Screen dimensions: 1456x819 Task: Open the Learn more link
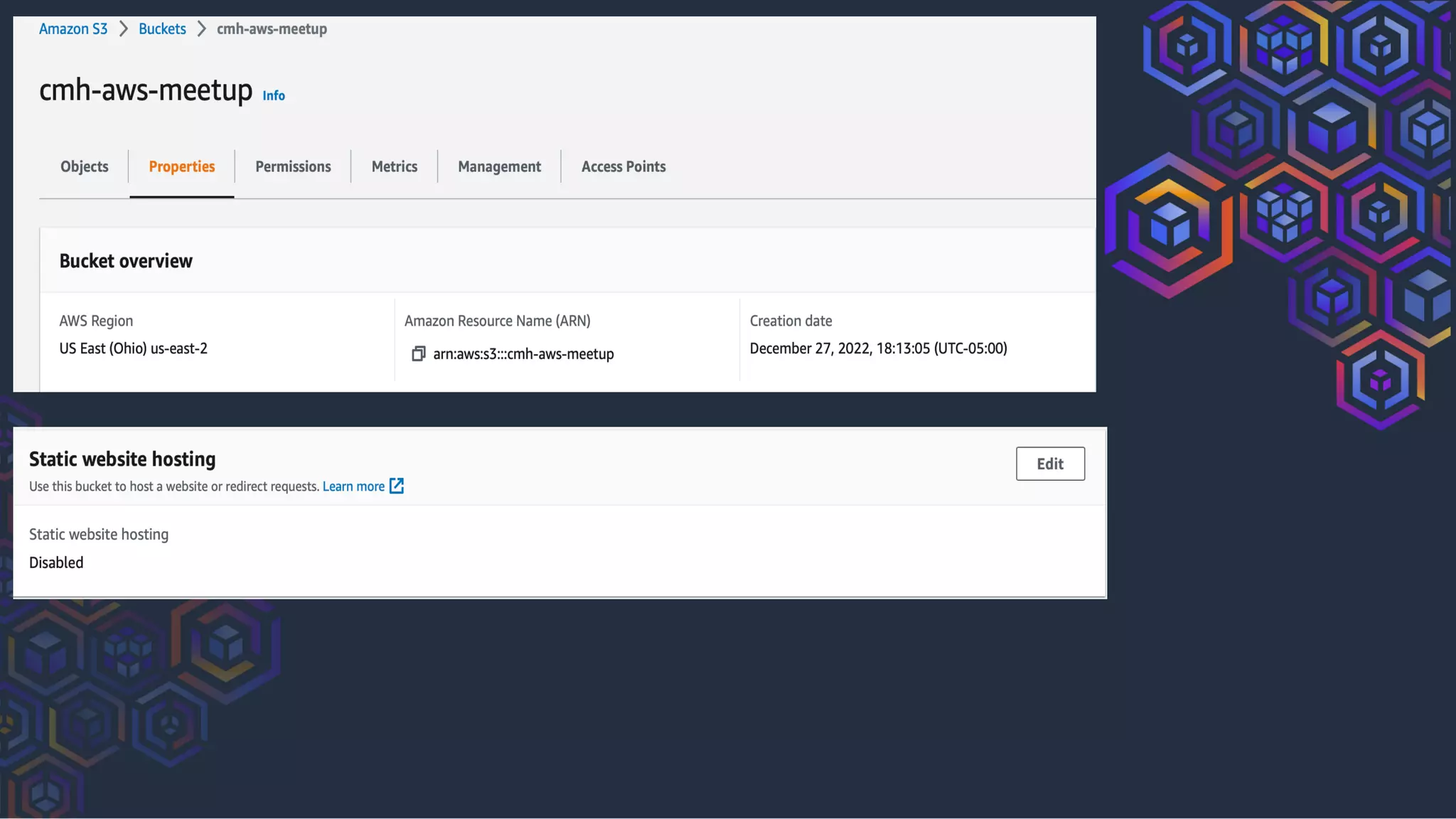pos(353,486)
